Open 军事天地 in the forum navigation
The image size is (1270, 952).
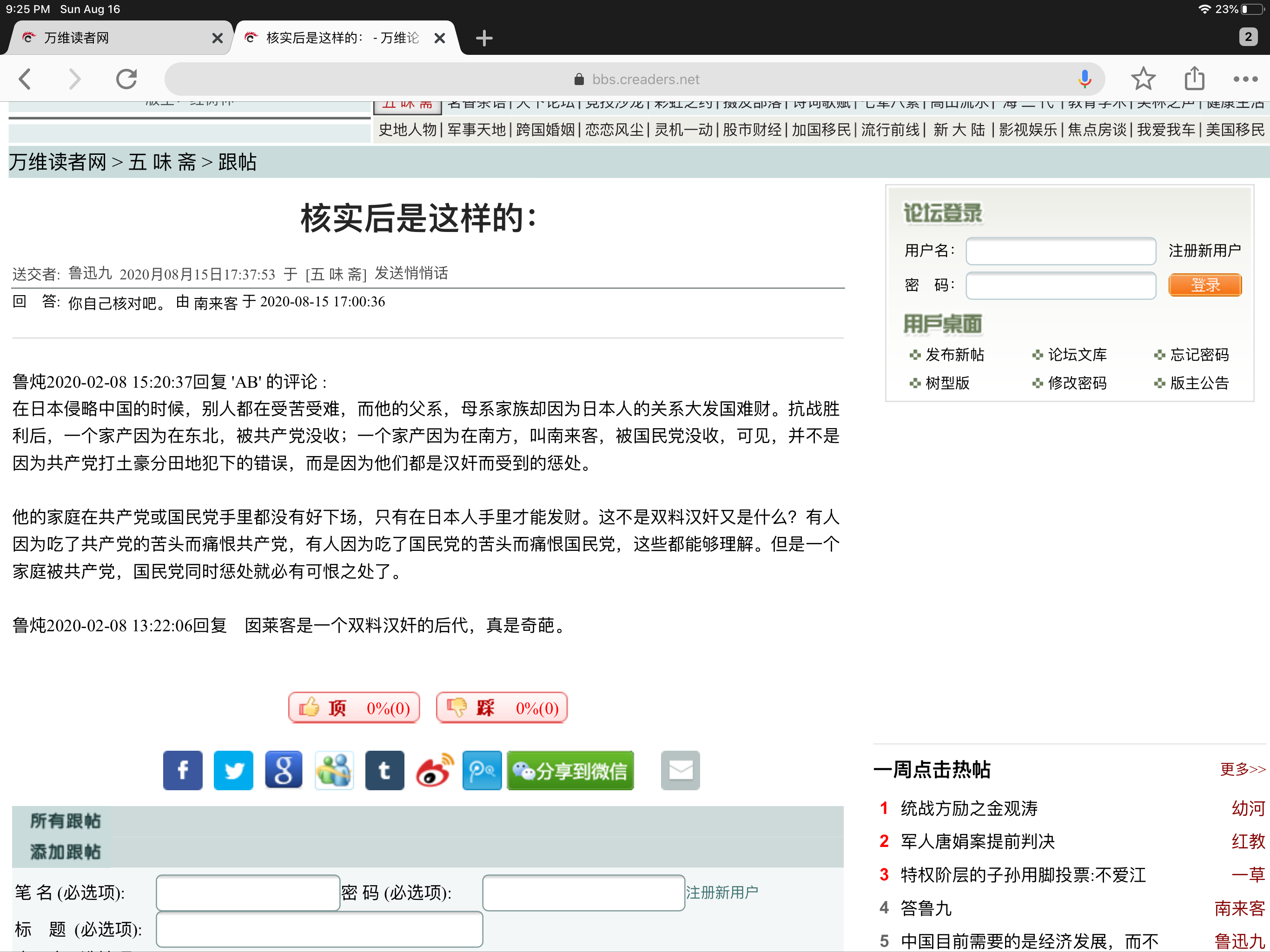pos(476,130)
